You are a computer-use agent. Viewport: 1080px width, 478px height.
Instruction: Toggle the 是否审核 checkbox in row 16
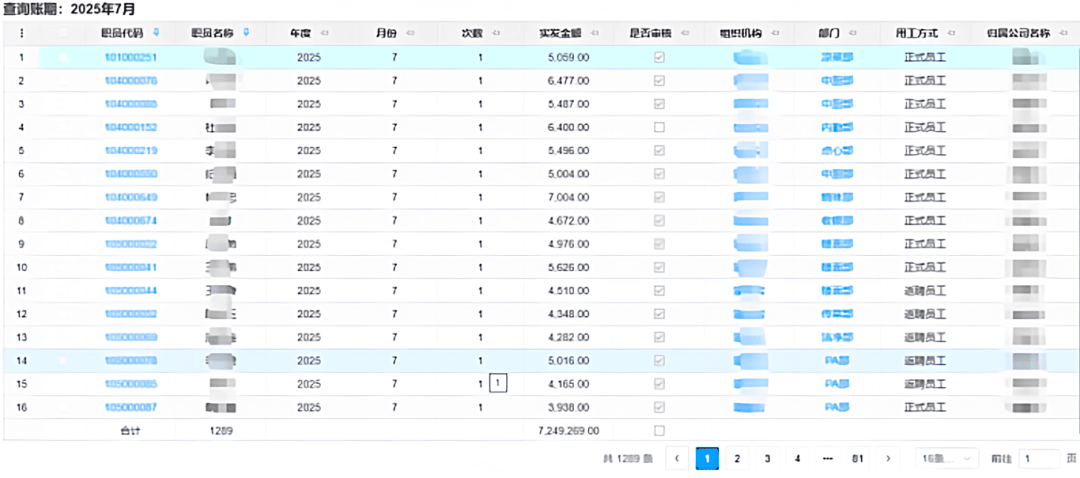pyautogui.click(x=659, y=407)
